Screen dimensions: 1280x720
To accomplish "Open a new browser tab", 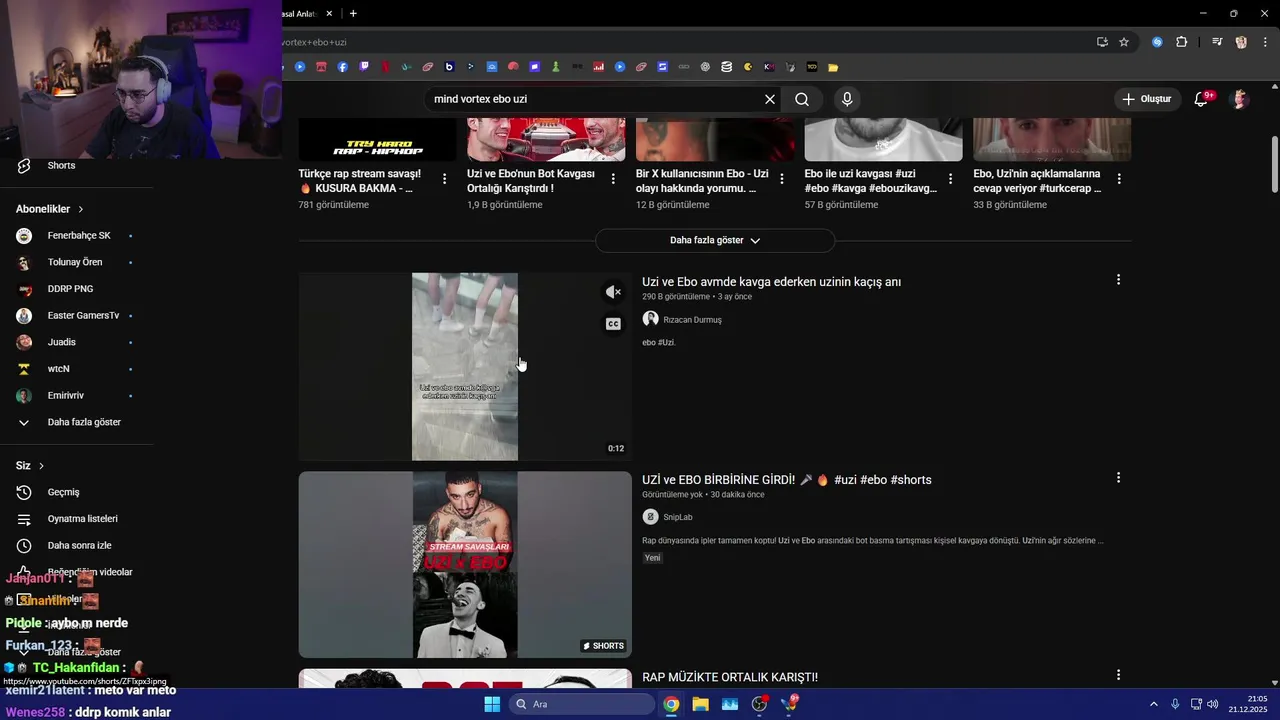I will click(x=353, y=13).
